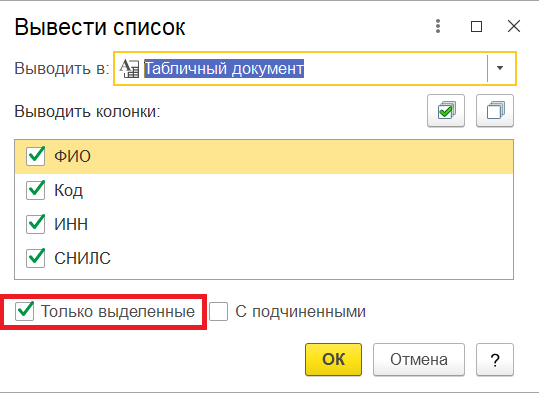Open the three-dot more options menu
539x393 pixels.
point(438,26)
